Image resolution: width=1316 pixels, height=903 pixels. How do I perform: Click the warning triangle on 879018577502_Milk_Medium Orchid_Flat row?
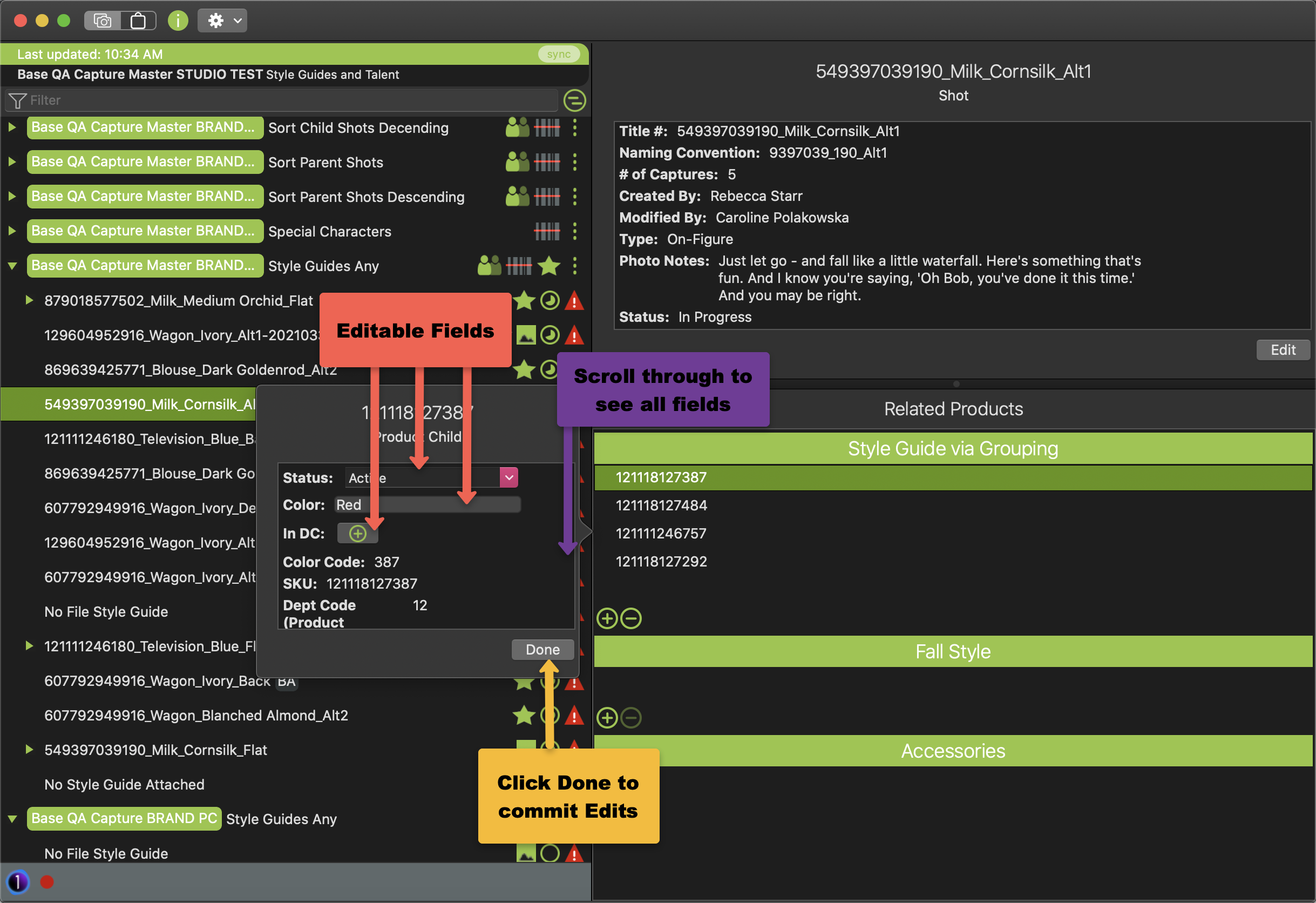tap(574, 301)
